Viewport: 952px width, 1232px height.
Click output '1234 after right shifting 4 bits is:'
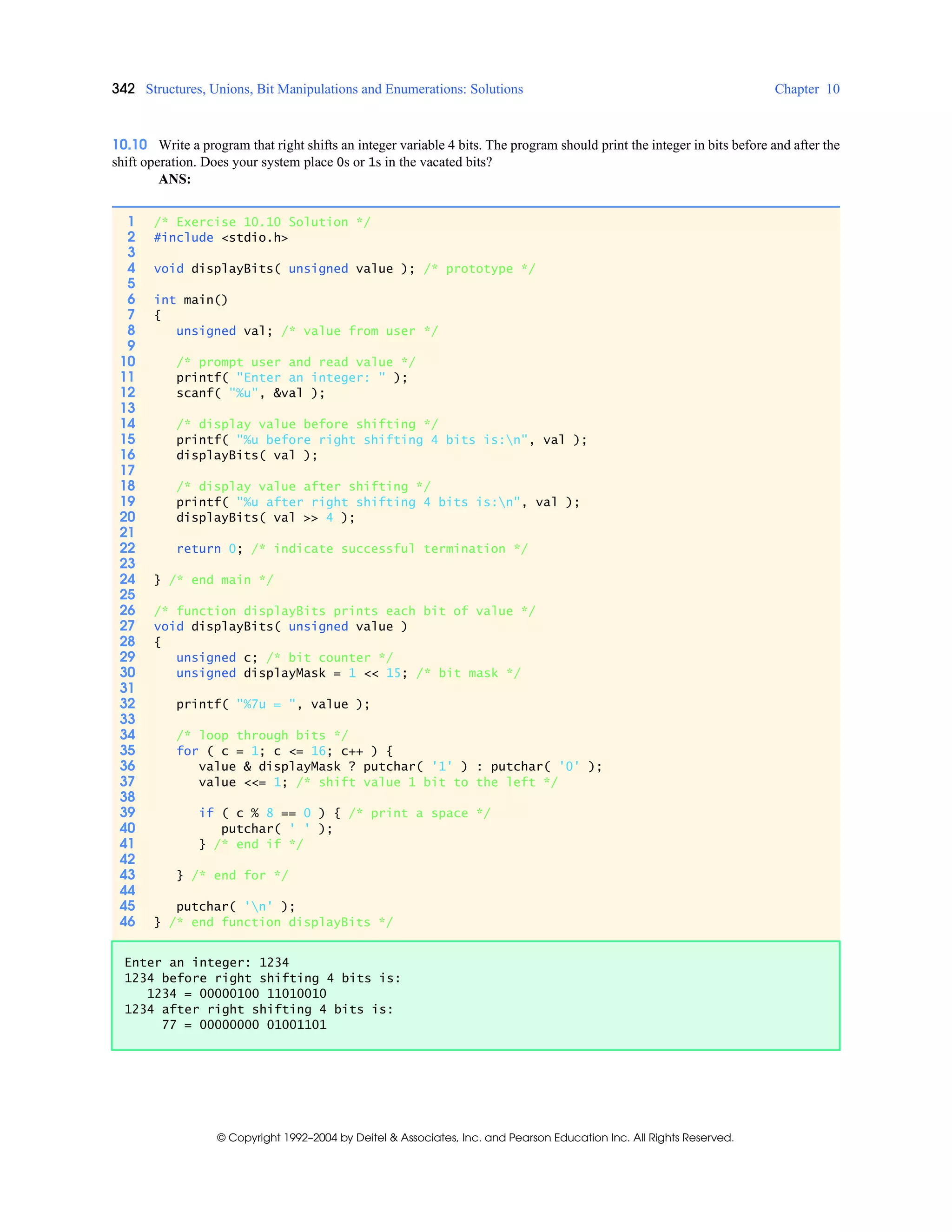[x=259, y=1009]
